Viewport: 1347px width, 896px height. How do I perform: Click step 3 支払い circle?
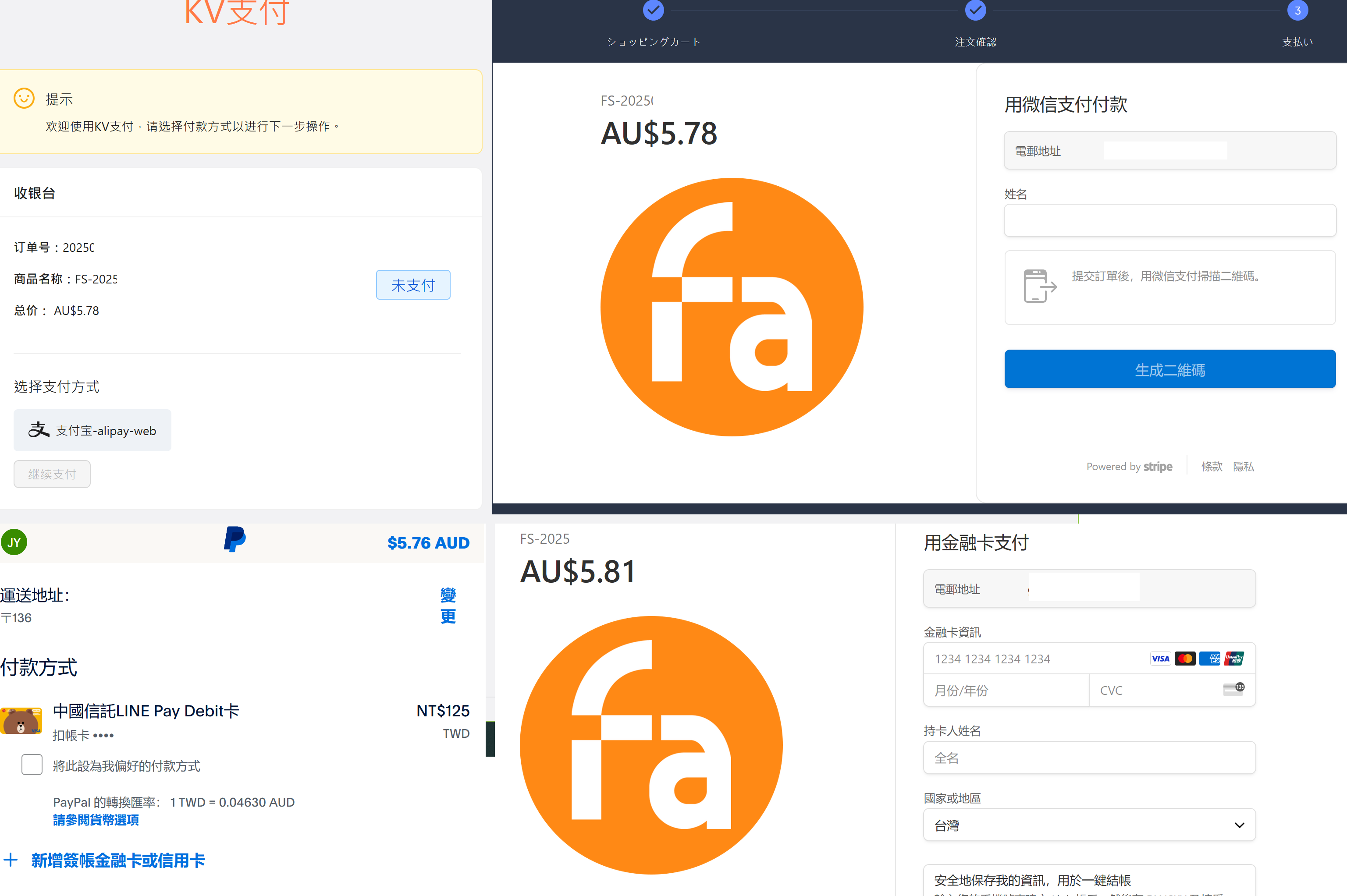(1297, 10)
